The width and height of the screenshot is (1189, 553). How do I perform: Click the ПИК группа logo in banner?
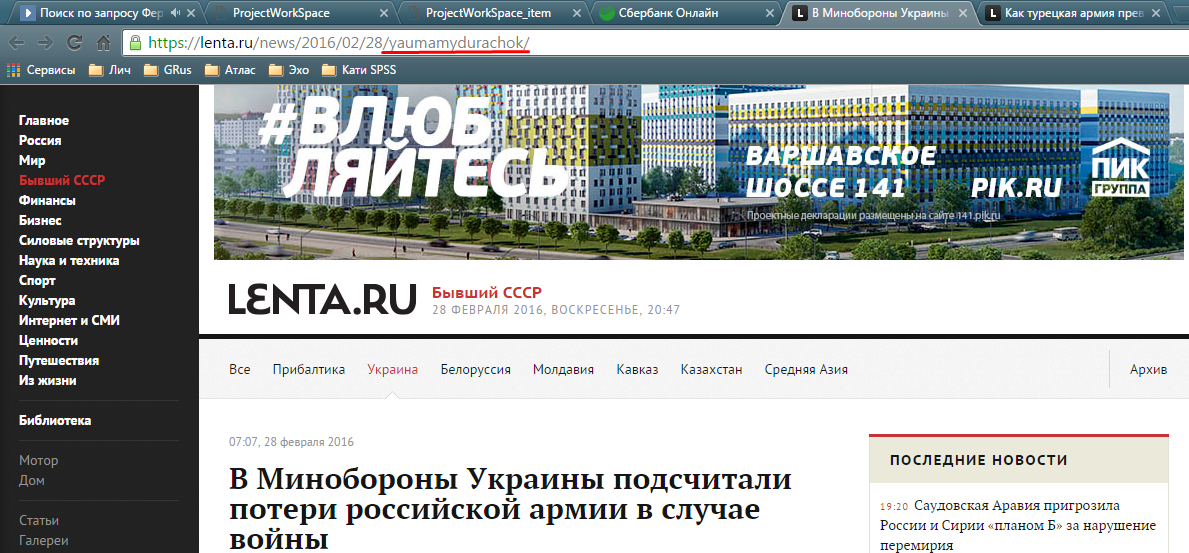pos(1120,167)
